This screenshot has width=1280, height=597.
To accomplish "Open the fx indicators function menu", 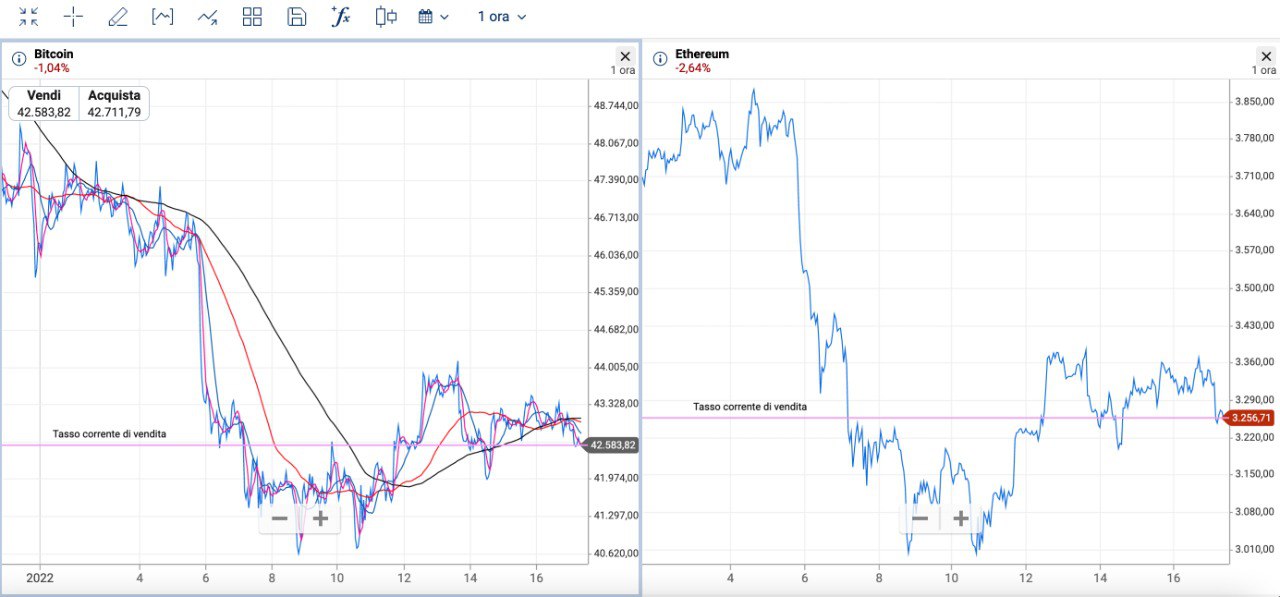I will click(340, 17).
